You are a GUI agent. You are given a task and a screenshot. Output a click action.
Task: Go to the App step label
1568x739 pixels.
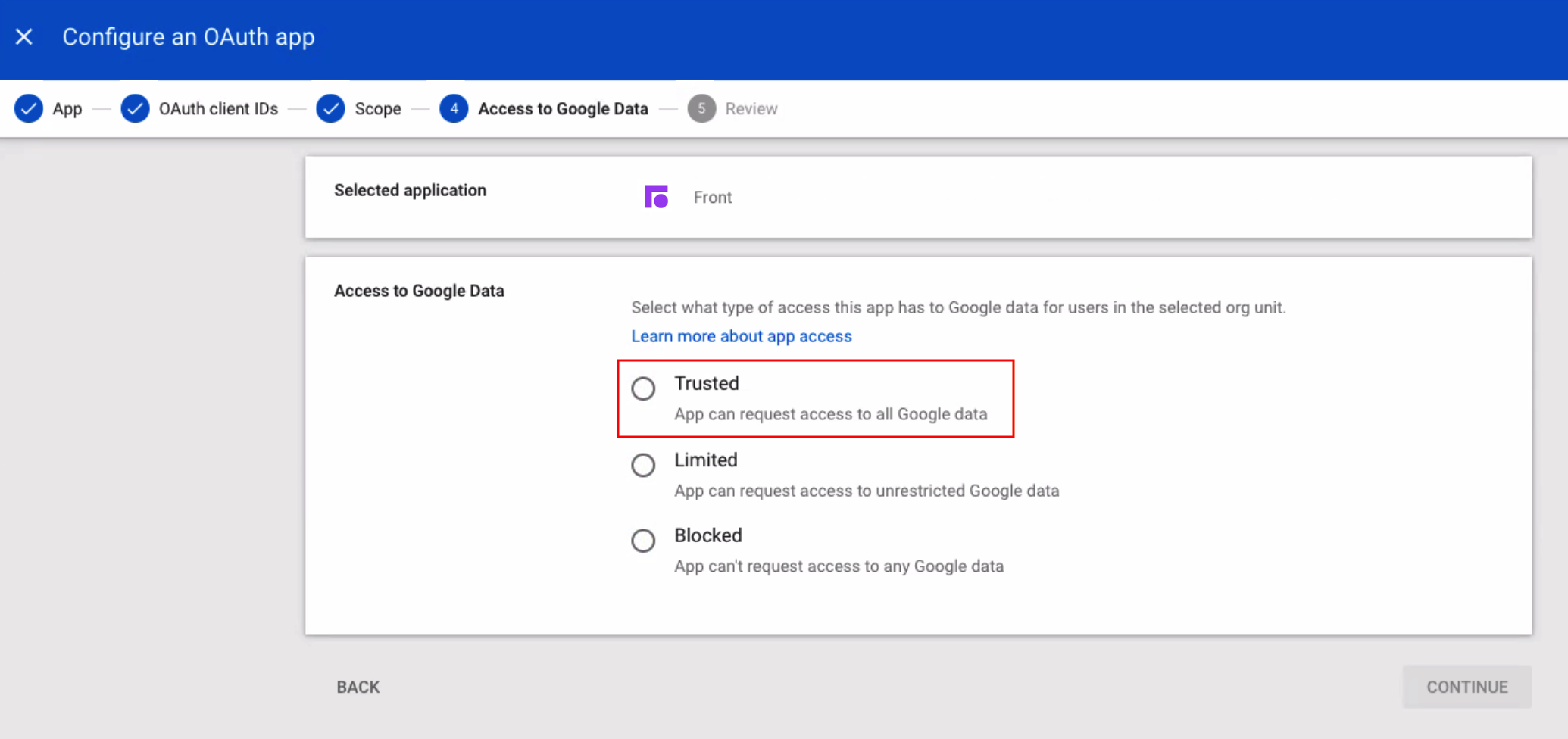(x=67, y=109)
